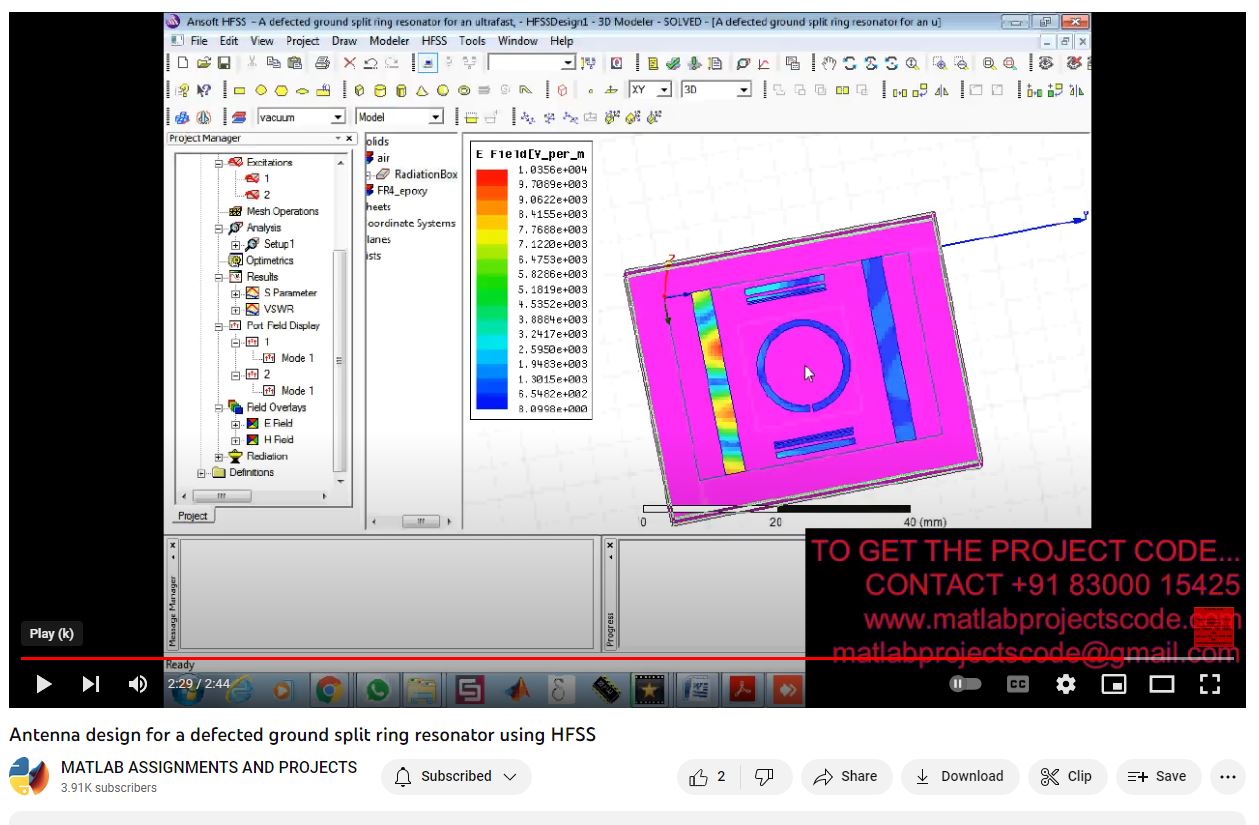Mute the video volume
1259x825 pixels.
click(138, 684)
